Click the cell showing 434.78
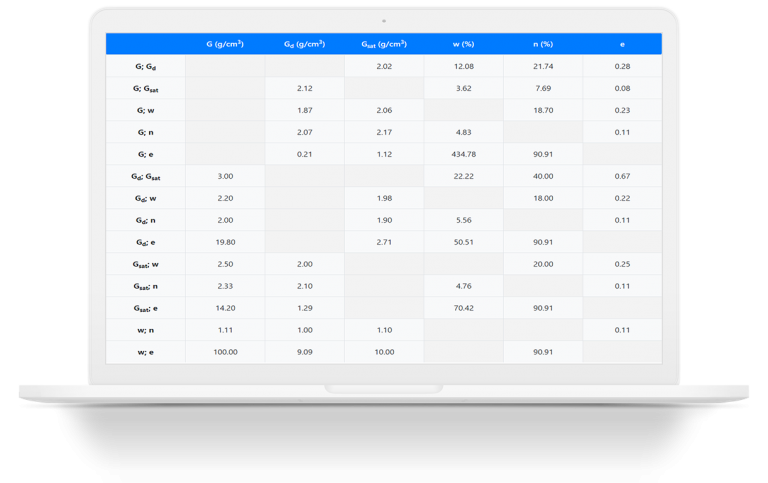The image size is (768, 483). pyautogui.click(x=463, y=154)
